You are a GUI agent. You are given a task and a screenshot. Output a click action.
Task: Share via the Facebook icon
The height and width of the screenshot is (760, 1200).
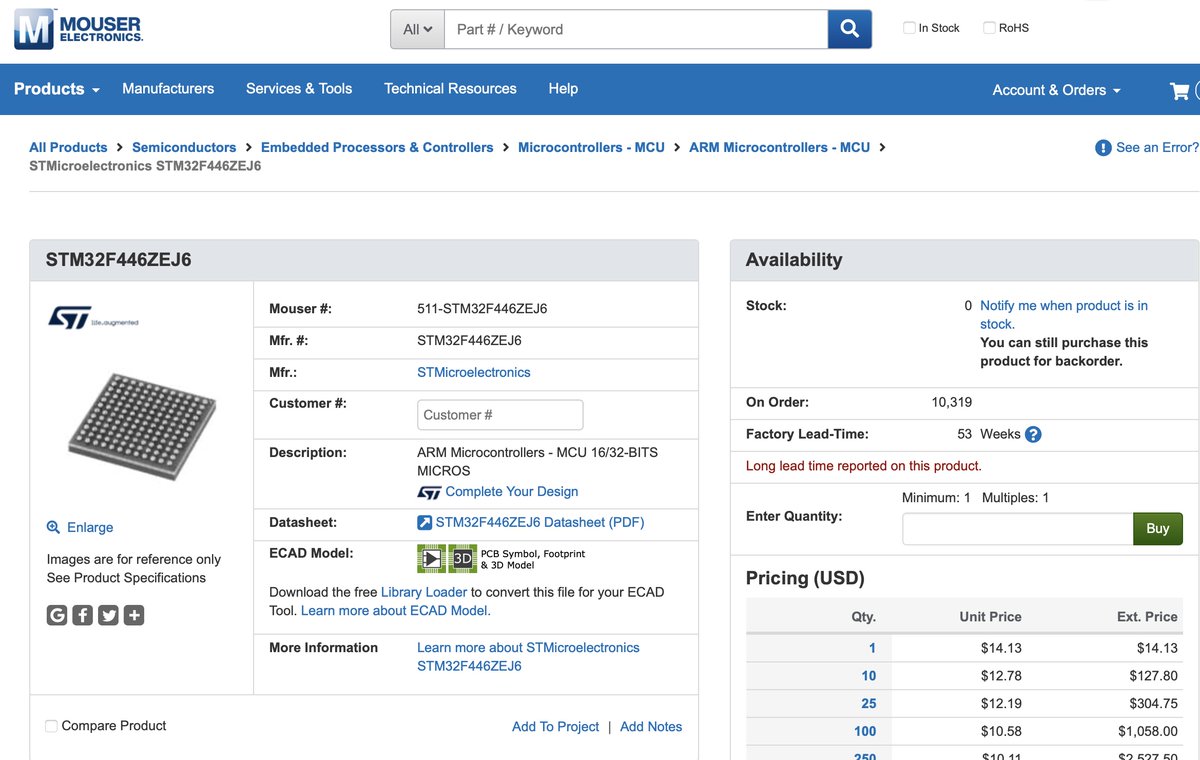[82, 615]
